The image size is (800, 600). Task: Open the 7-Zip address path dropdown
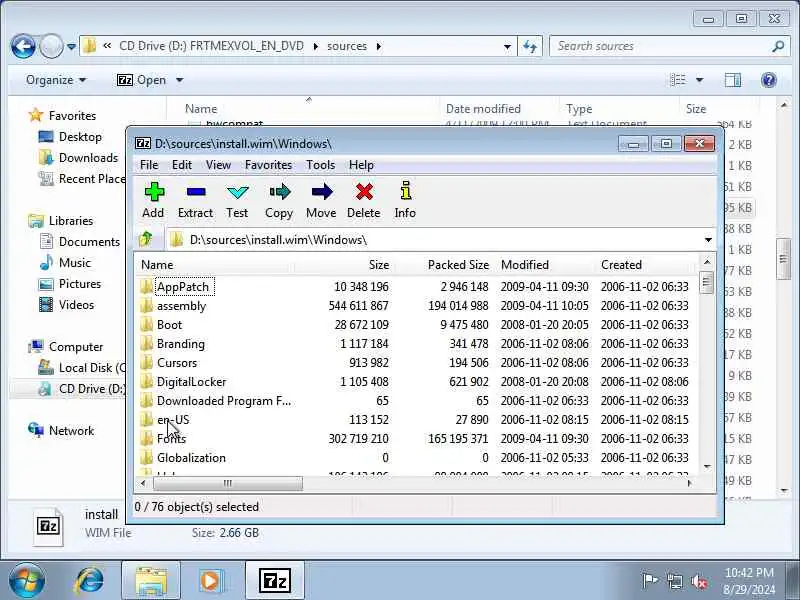[x=708, y=240]
